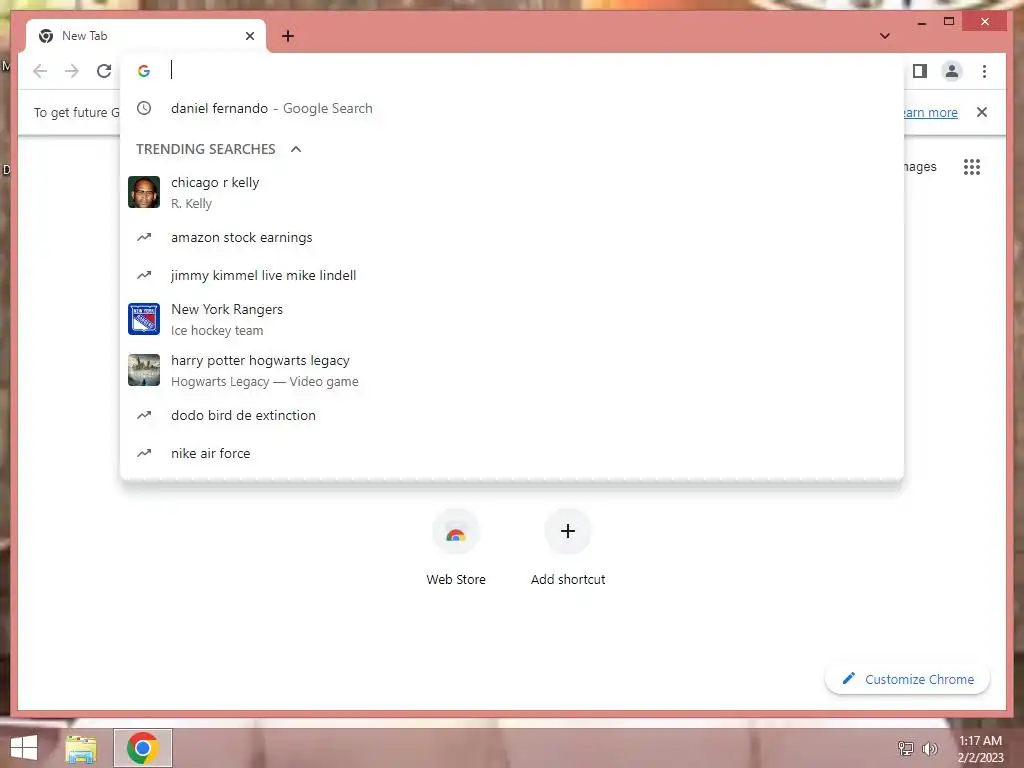The width and height of the screenshot is (1024, 768).
Task: Click the Chrome taskbar icon
Action: (143, 748)
